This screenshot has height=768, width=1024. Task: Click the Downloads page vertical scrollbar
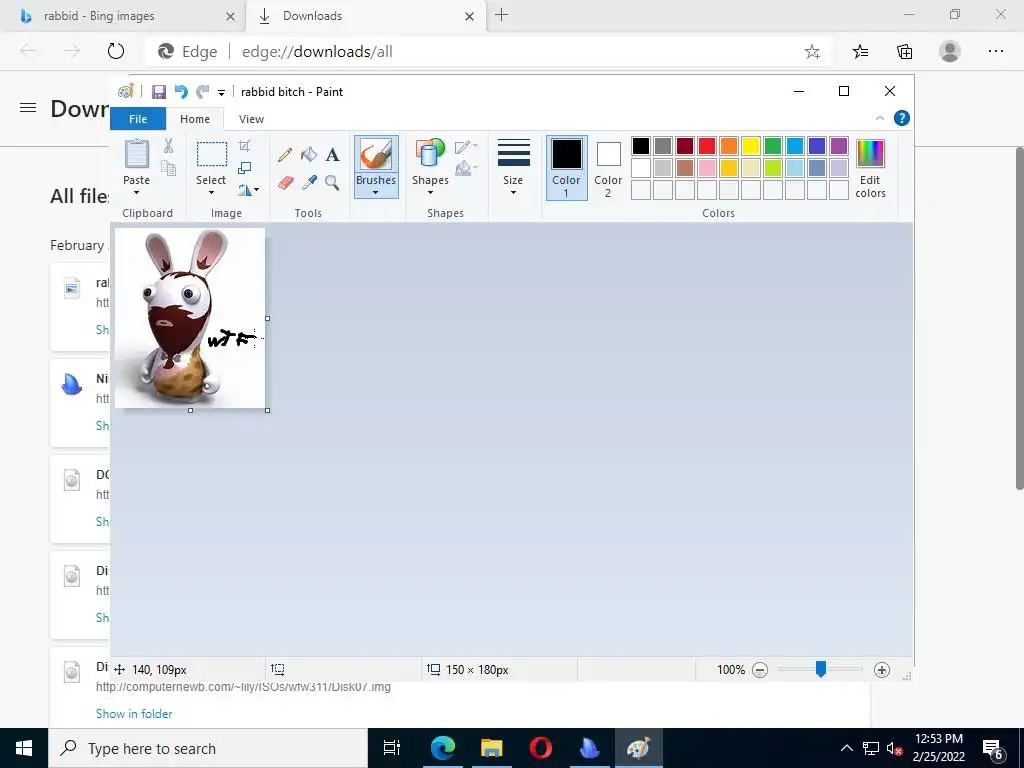tap(1019, 318)
